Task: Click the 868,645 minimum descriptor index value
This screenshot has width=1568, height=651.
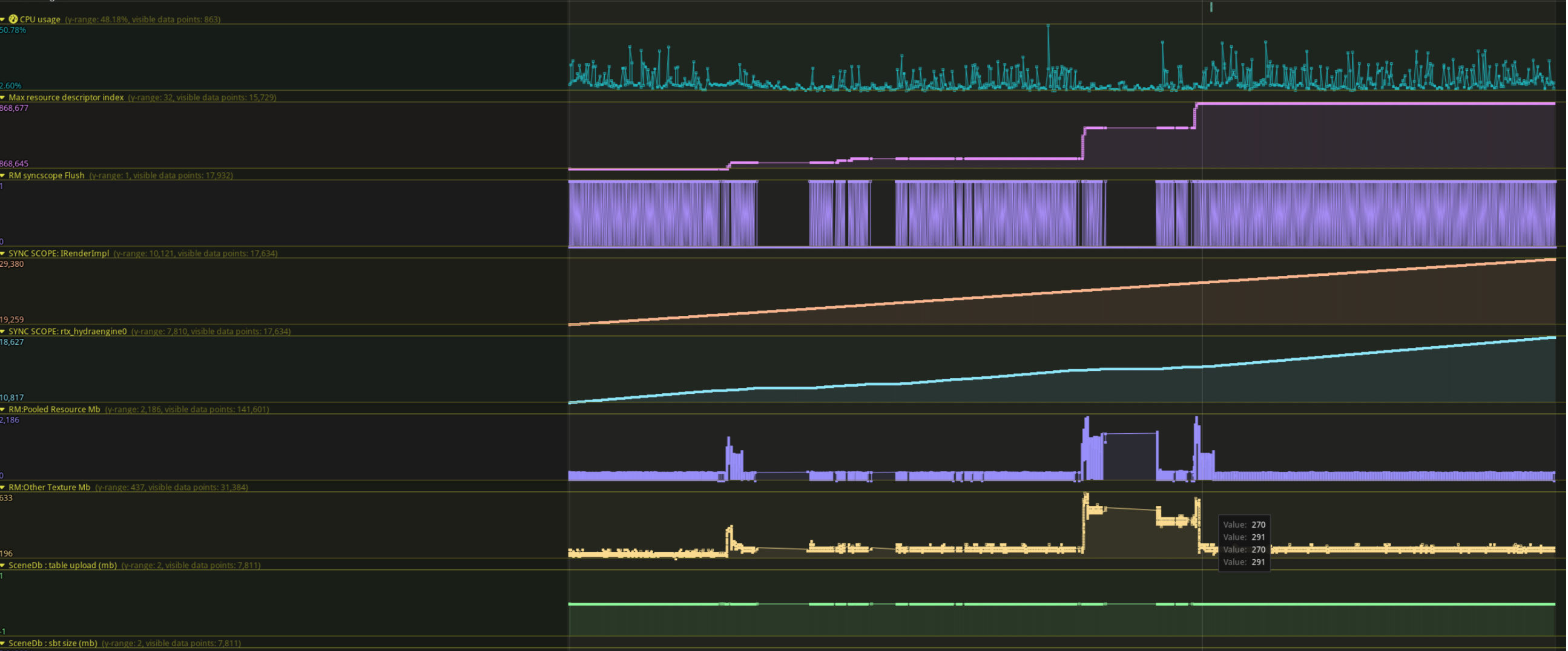Action: pos(14,164)
